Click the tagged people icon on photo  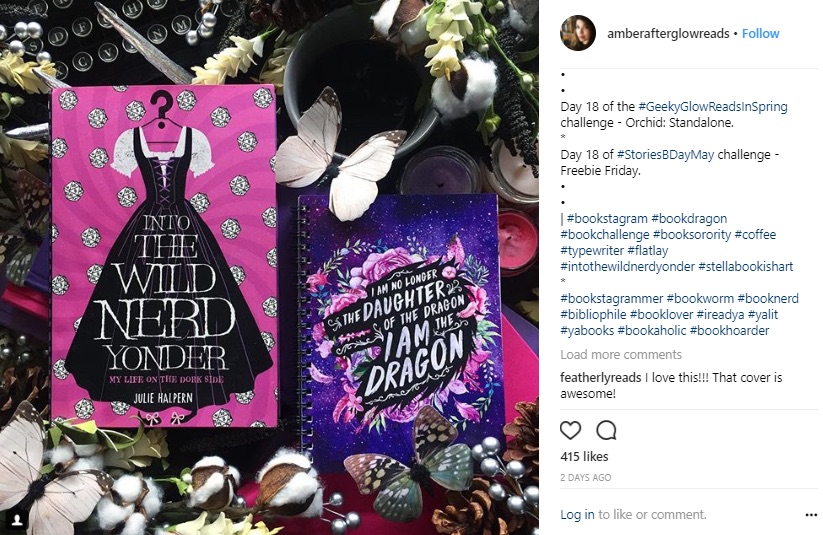tap(17, 519)
